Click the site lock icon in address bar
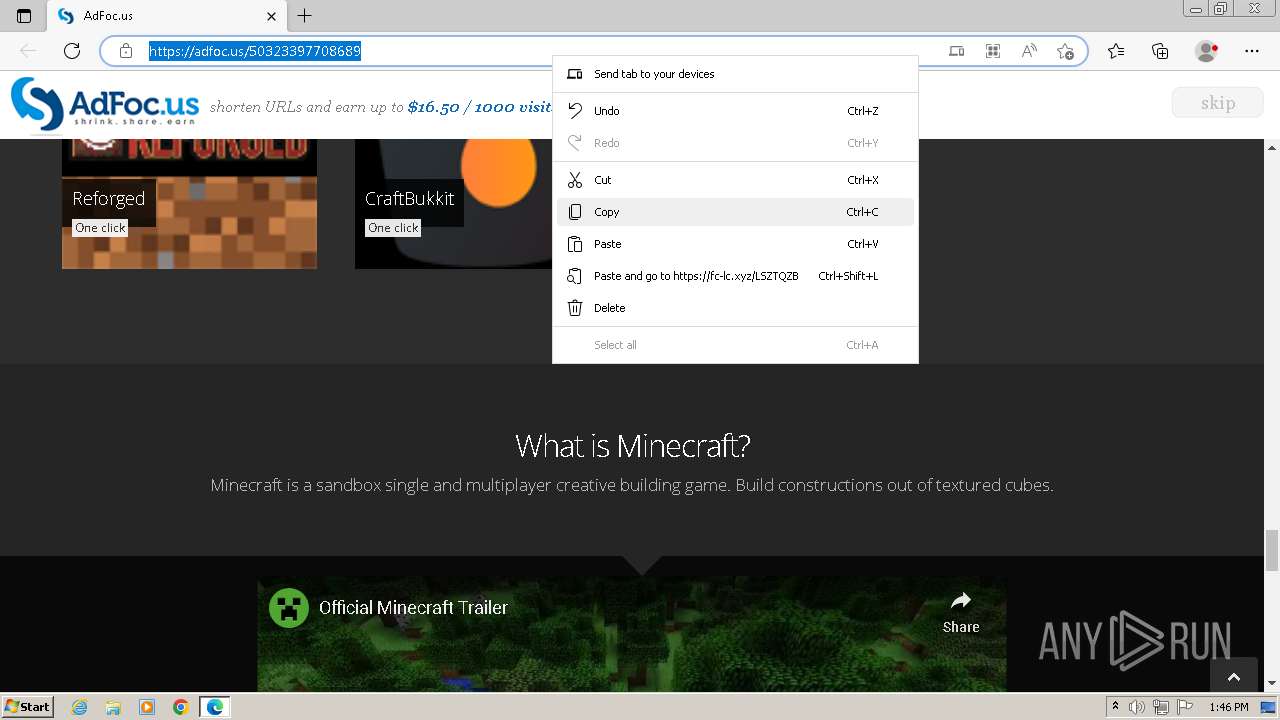1280x720 pixels. pyautogui.click(x=126, y=51)
